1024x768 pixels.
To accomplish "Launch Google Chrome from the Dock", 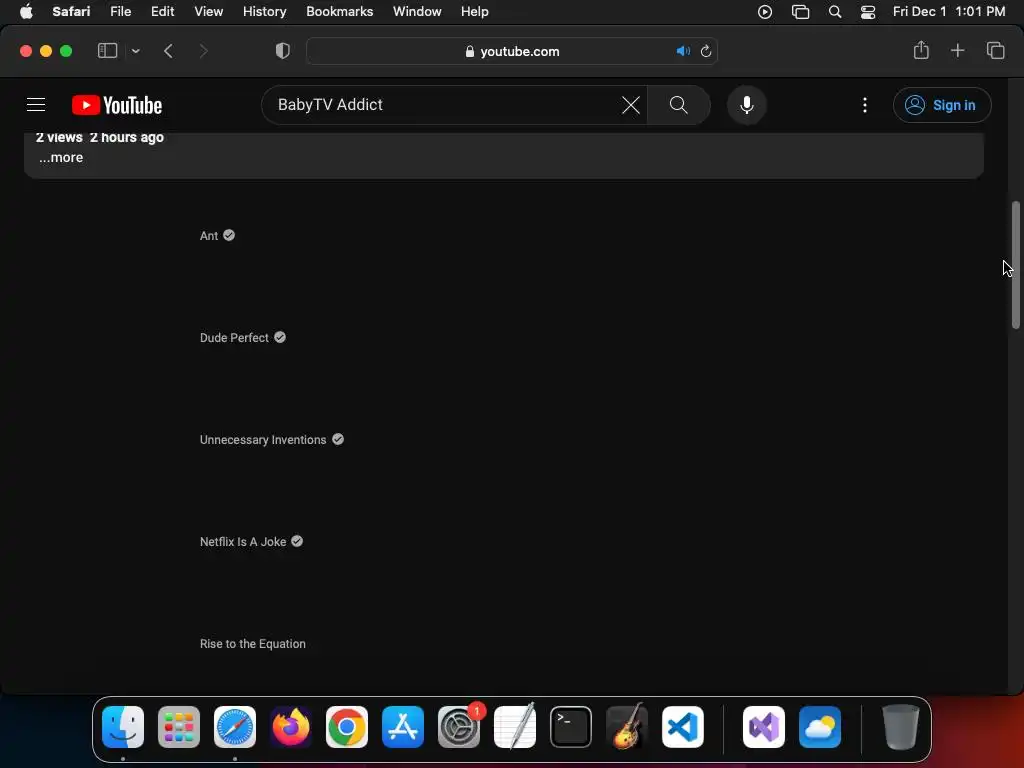I will pos(347,727).
